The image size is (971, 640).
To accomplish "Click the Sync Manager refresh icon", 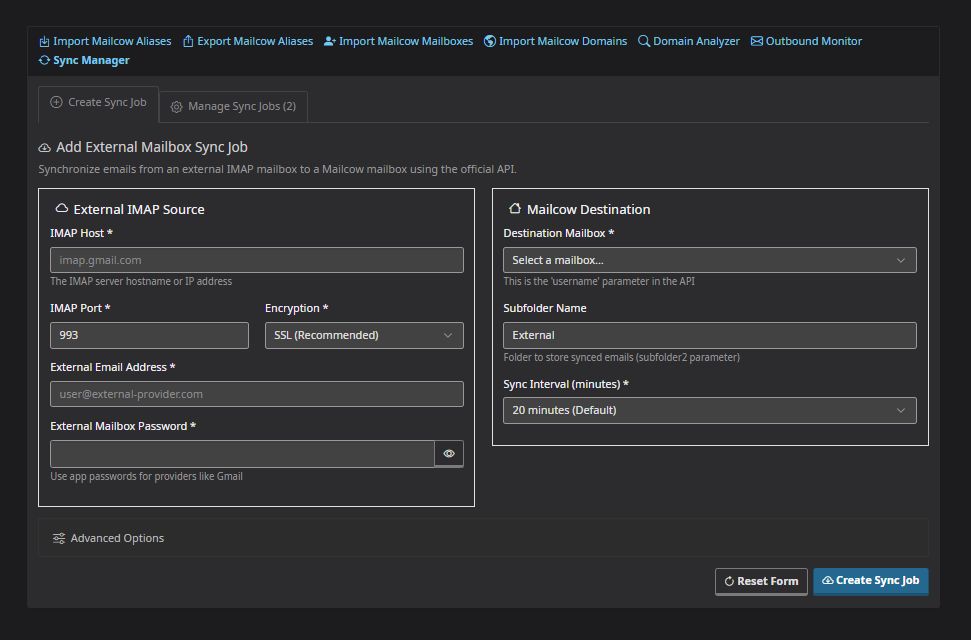I will click(x=44, y=61).
